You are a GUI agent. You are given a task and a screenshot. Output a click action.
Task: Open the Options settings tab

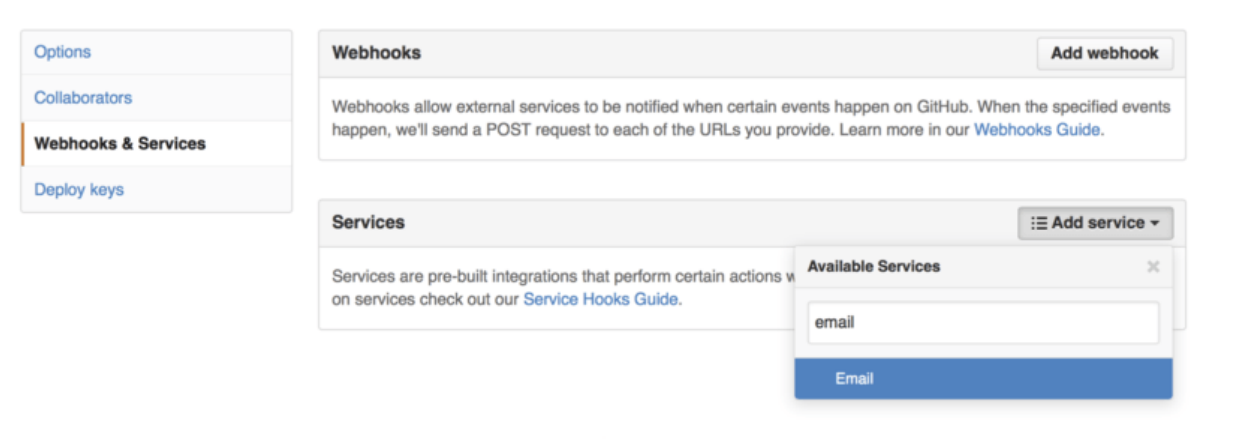(62, 52)
